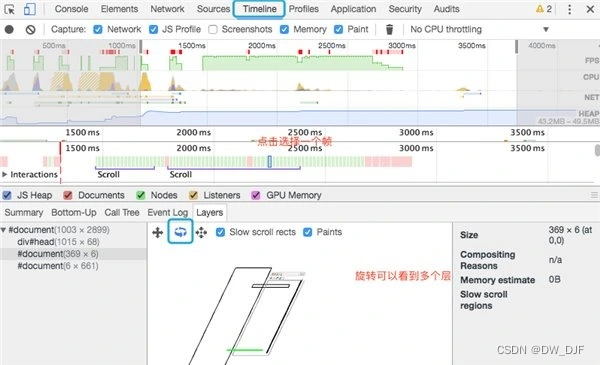Uncheck the JS Heap counter
Screen dimensions: 600x365
click(7, 196)
